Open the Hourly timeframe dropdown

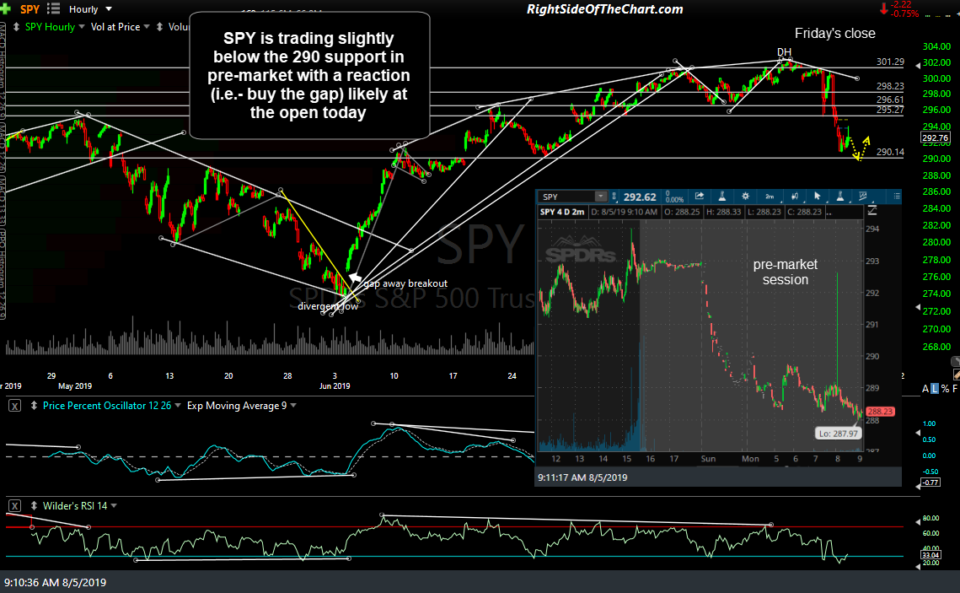pyautogui.click(x=90, y=10)
